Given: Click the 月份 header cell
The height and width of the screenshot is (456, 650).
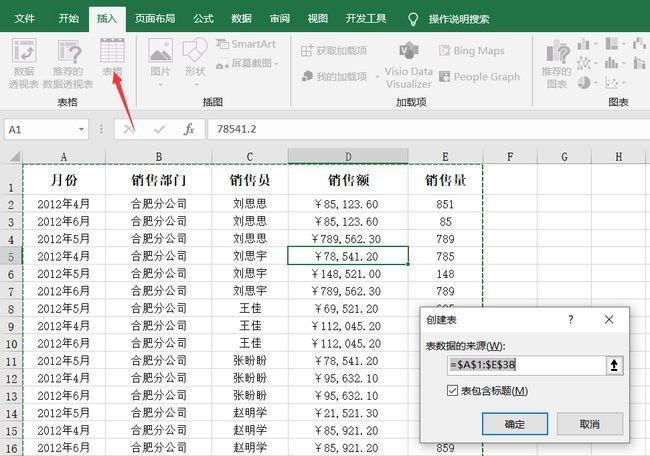Looking at the screenshot, I should 64,179.
